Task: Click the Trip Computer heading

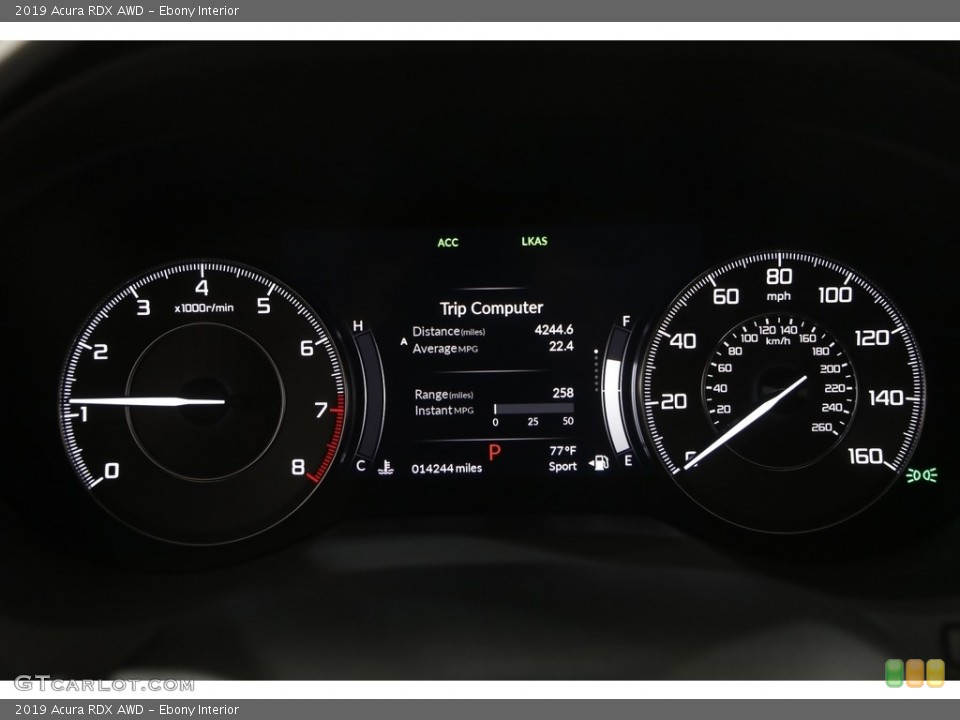Action: (x=491, y=308)
